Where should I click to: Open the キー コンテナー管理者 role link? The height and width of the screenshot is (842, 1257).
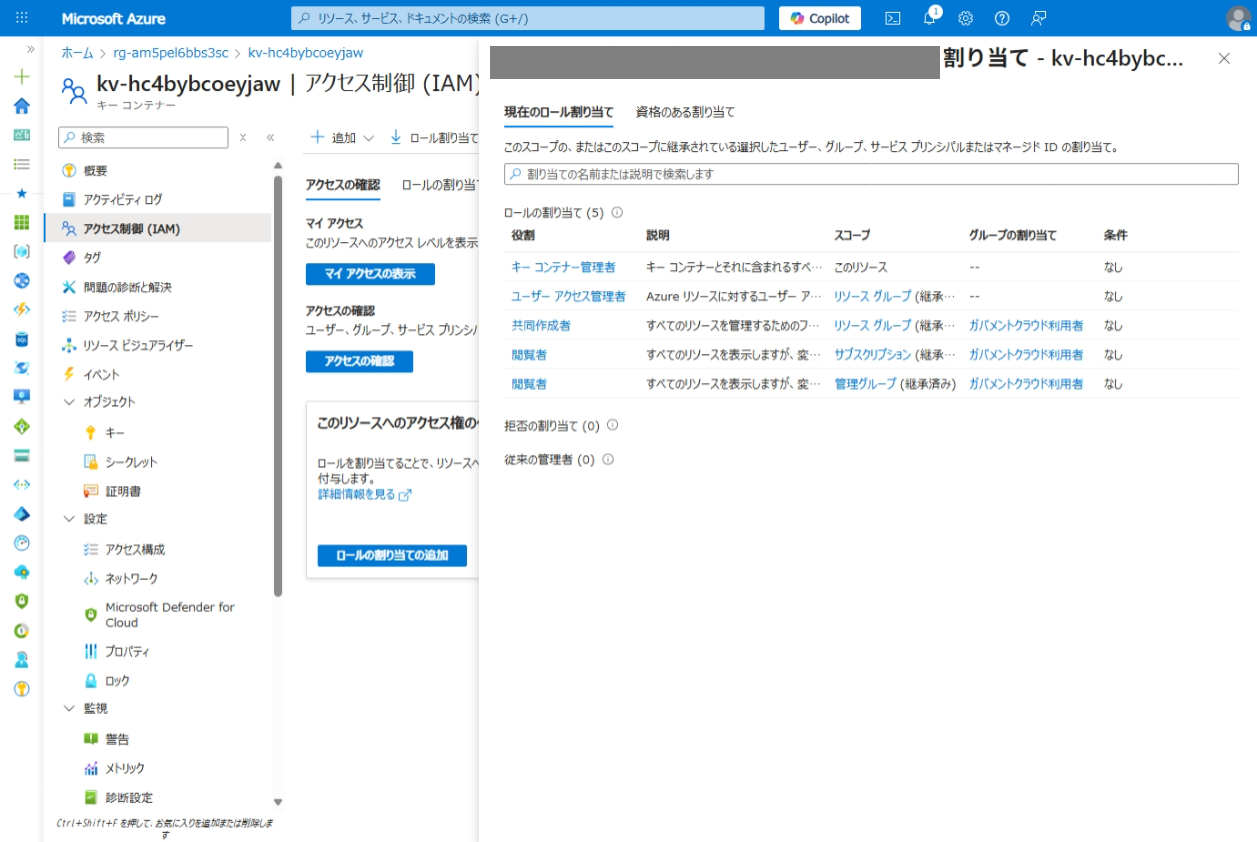(563, 267)
